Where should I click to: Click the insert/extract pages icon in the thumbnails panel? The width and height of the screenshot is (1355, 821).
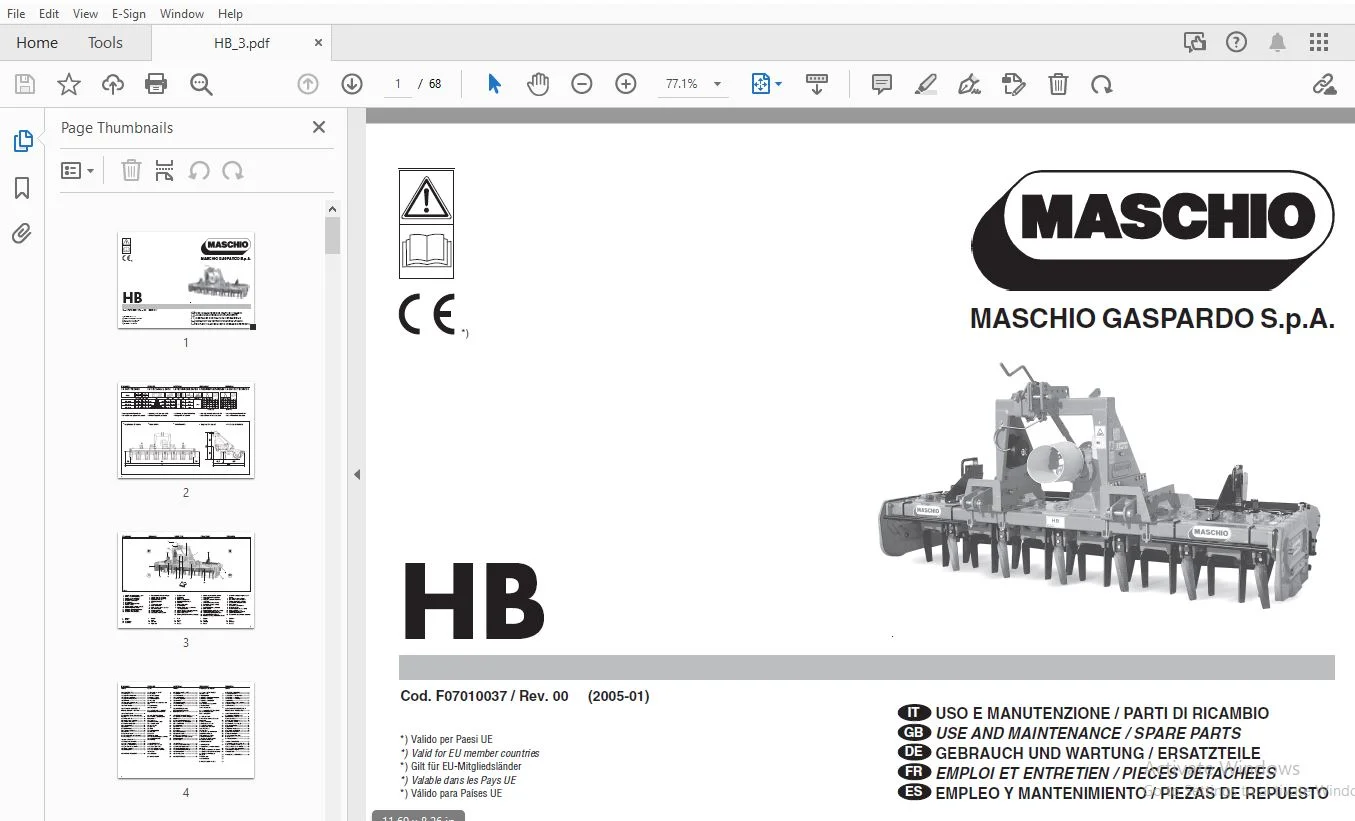165,171
